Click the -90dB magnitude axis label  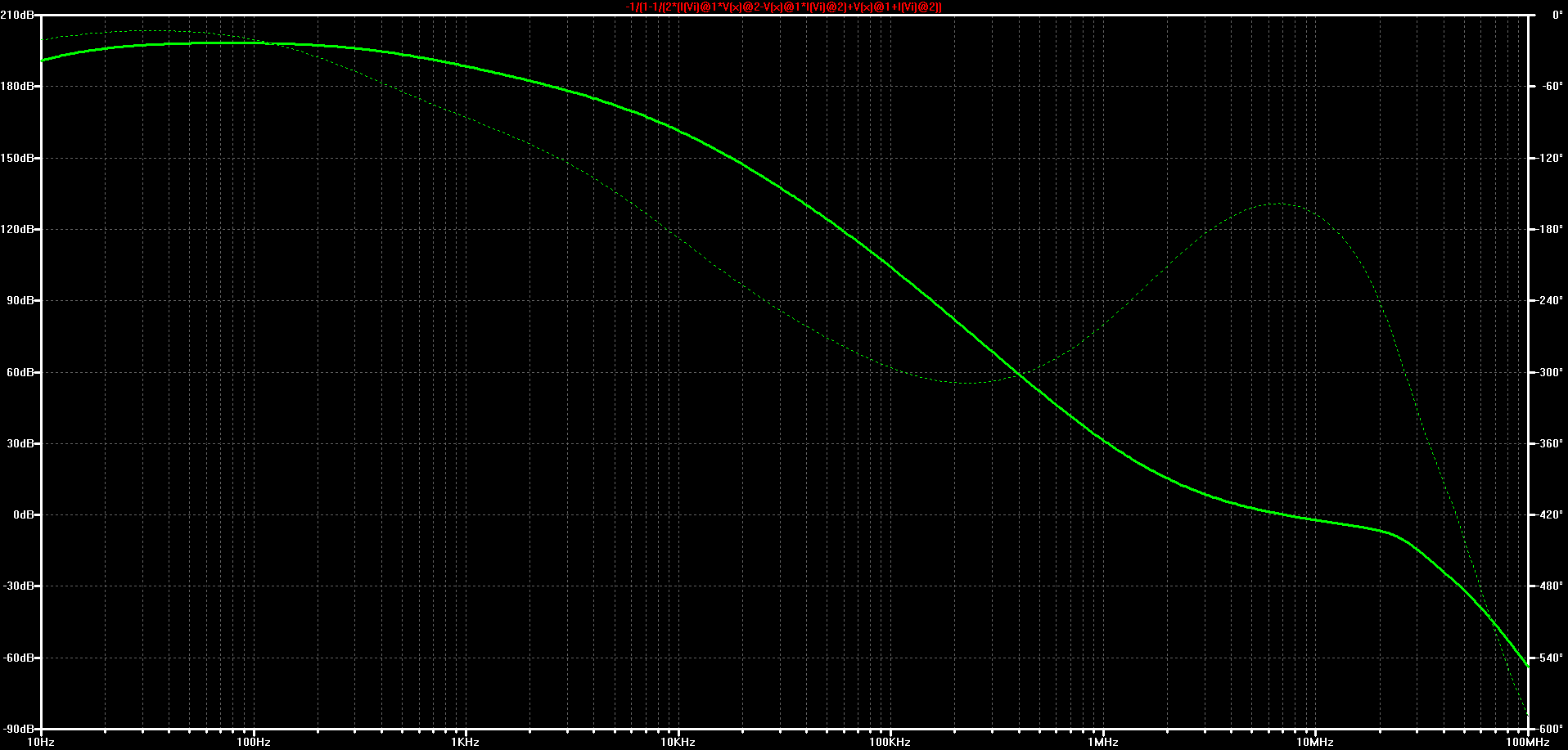click(19, 729)
